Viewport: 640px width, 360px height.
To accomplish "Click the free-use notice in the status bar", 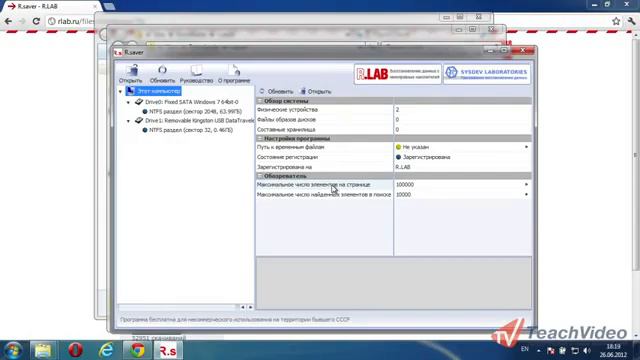I will pyautogui.click(x=235, y=320).
